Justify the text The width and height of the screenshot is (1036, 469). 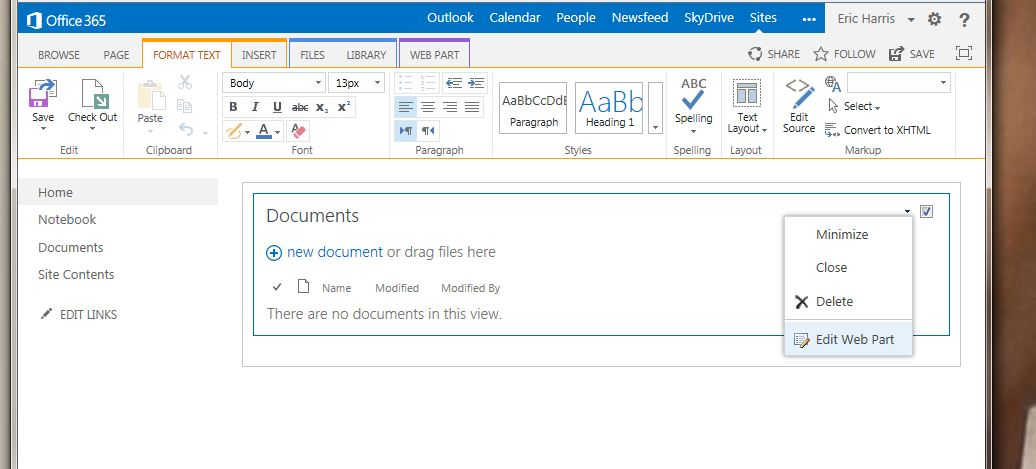472,107
